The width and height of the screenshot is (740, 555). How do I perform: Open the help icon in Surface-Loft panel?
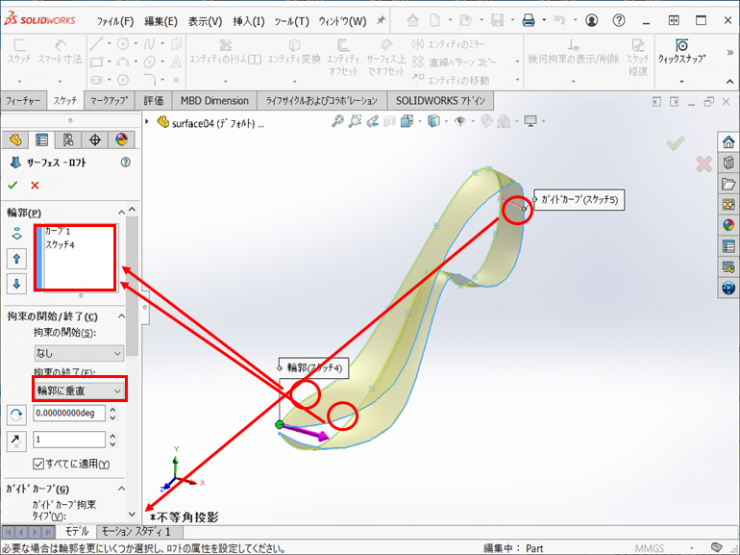pos(125,162)
